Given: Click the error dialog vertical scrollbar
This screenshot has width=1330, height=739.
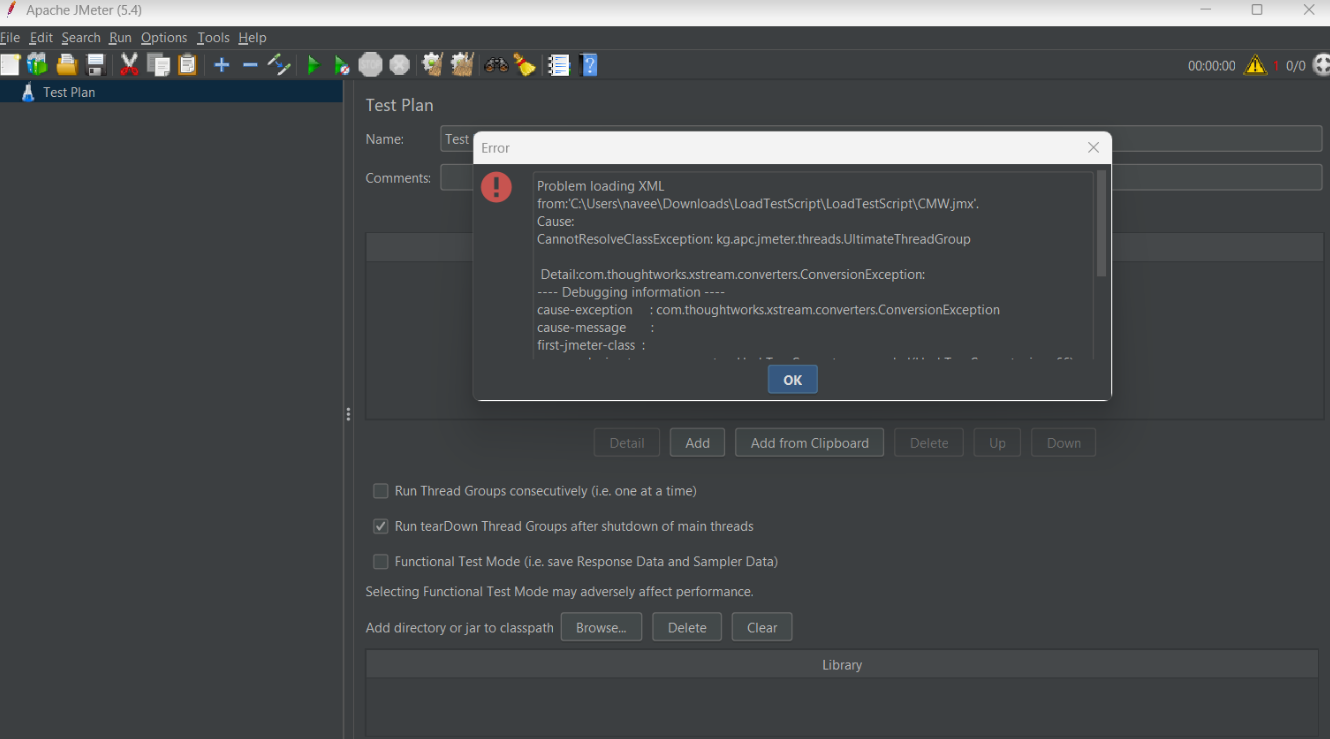Looking at the screenshot, I should [x=1102, y=223].
